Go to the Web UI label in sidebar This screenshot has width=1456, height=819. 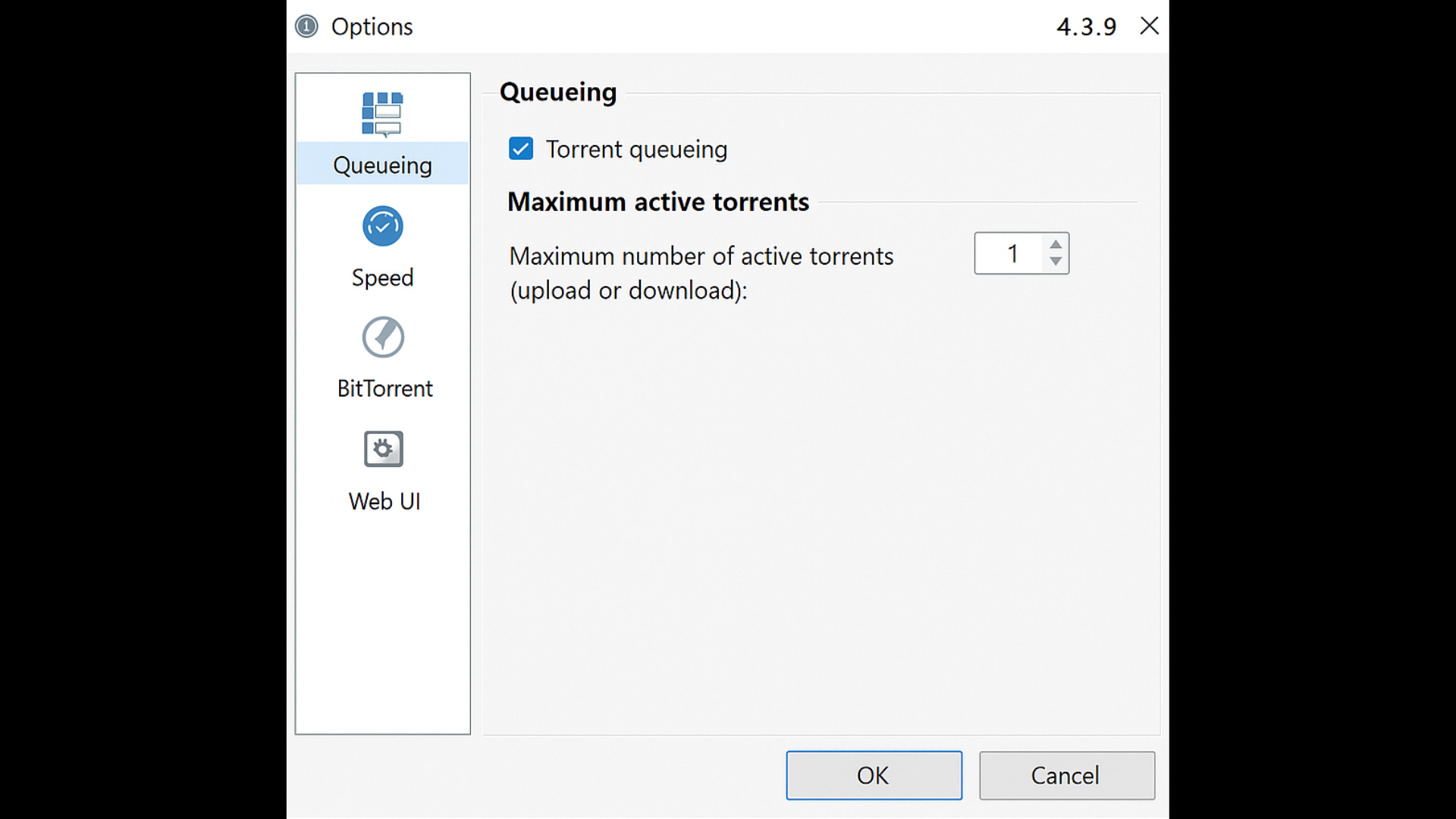(x=384, y=501)
